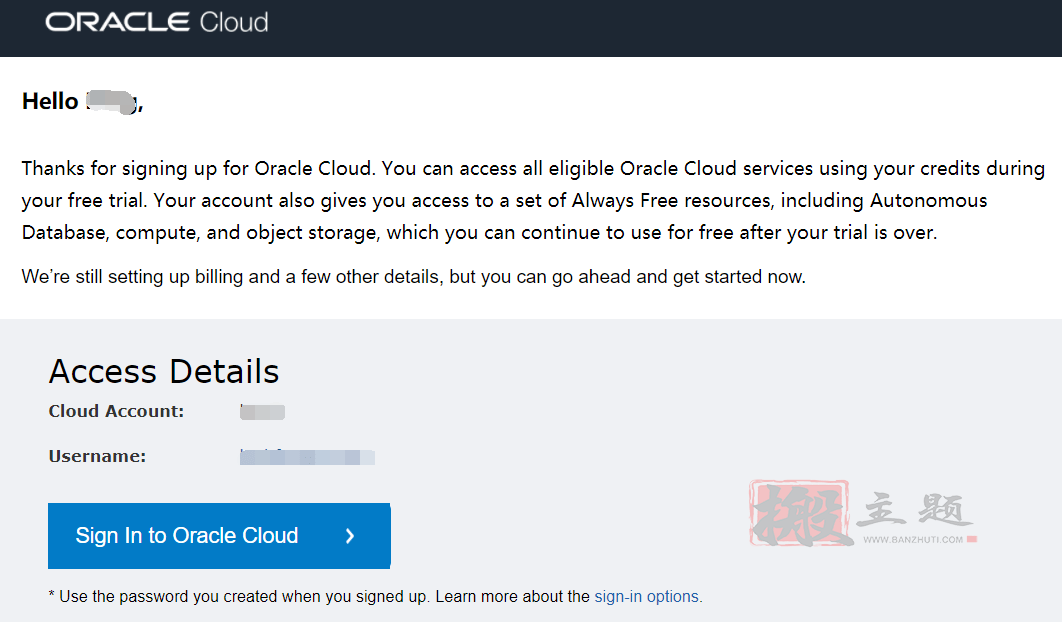Select the blurred Cloud Account value
This screenshot has width=1062, height=622.
coord(262,411)
